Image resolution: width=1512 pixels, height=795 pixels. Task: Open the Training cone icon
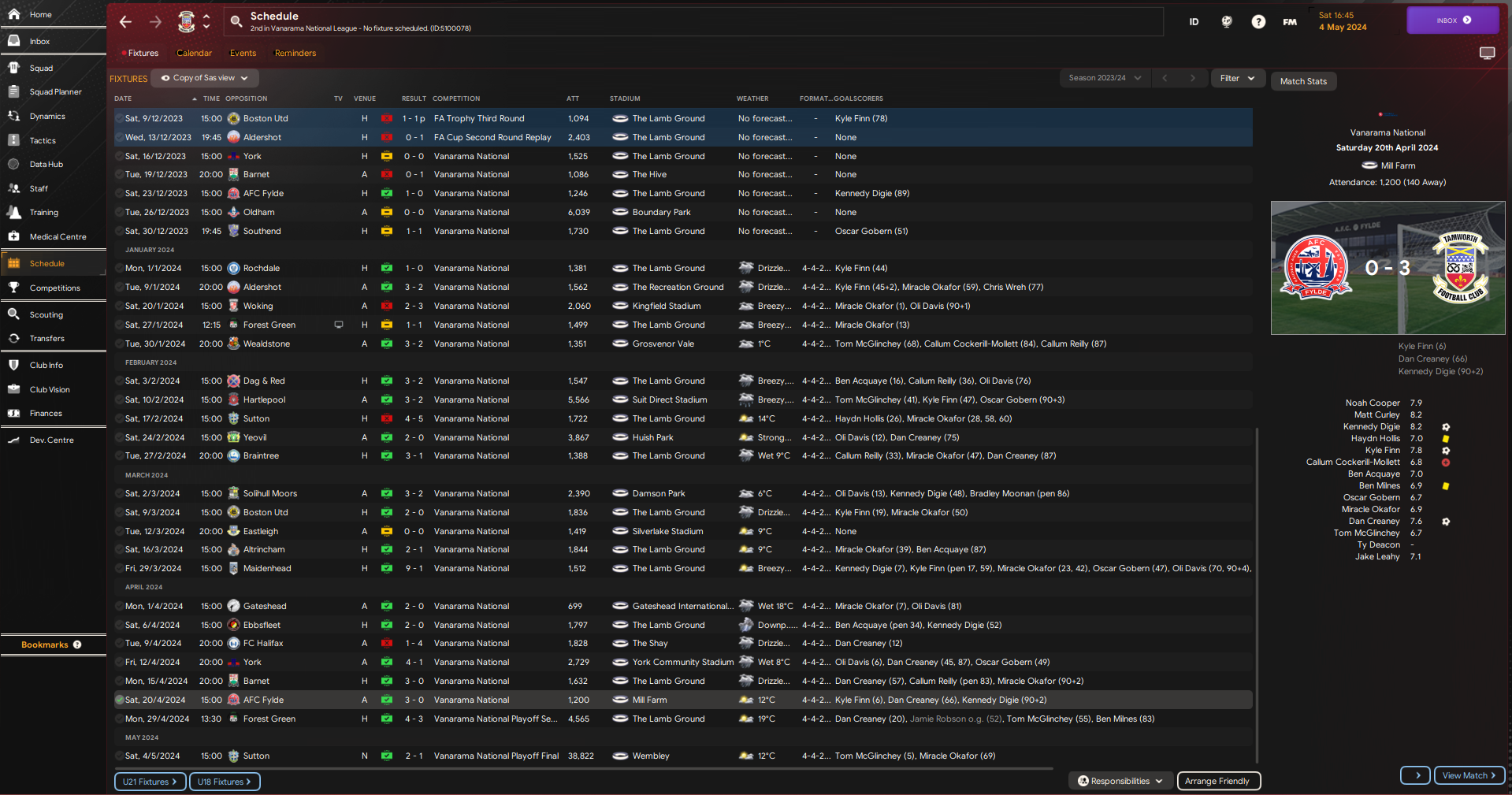pyautogui.click(x=13, y=212)
